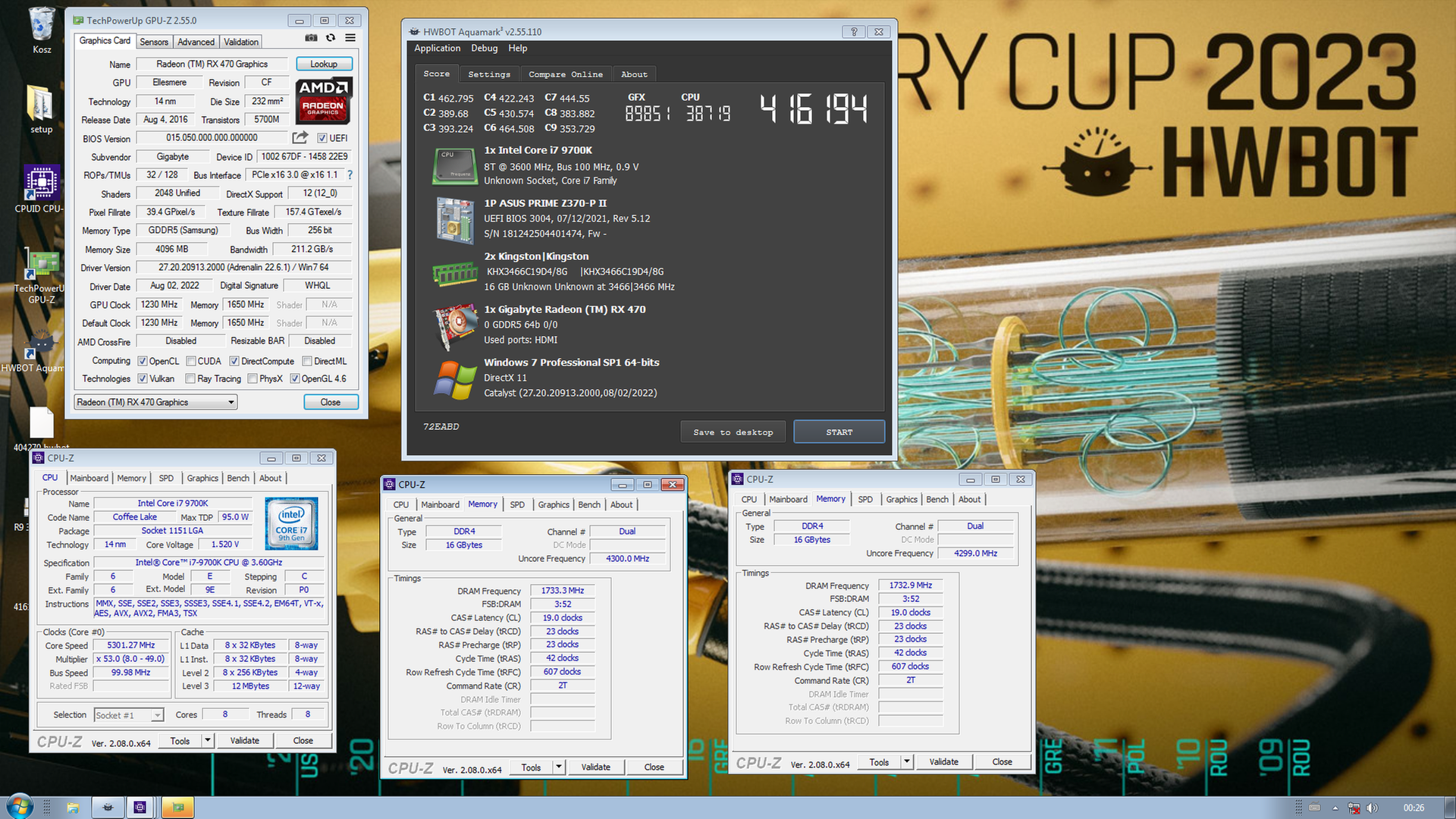This screenshot has height=819, width=1456.
Task: Toggle the UEFI checkbox in GPU-Z
Action: [322, 138]
